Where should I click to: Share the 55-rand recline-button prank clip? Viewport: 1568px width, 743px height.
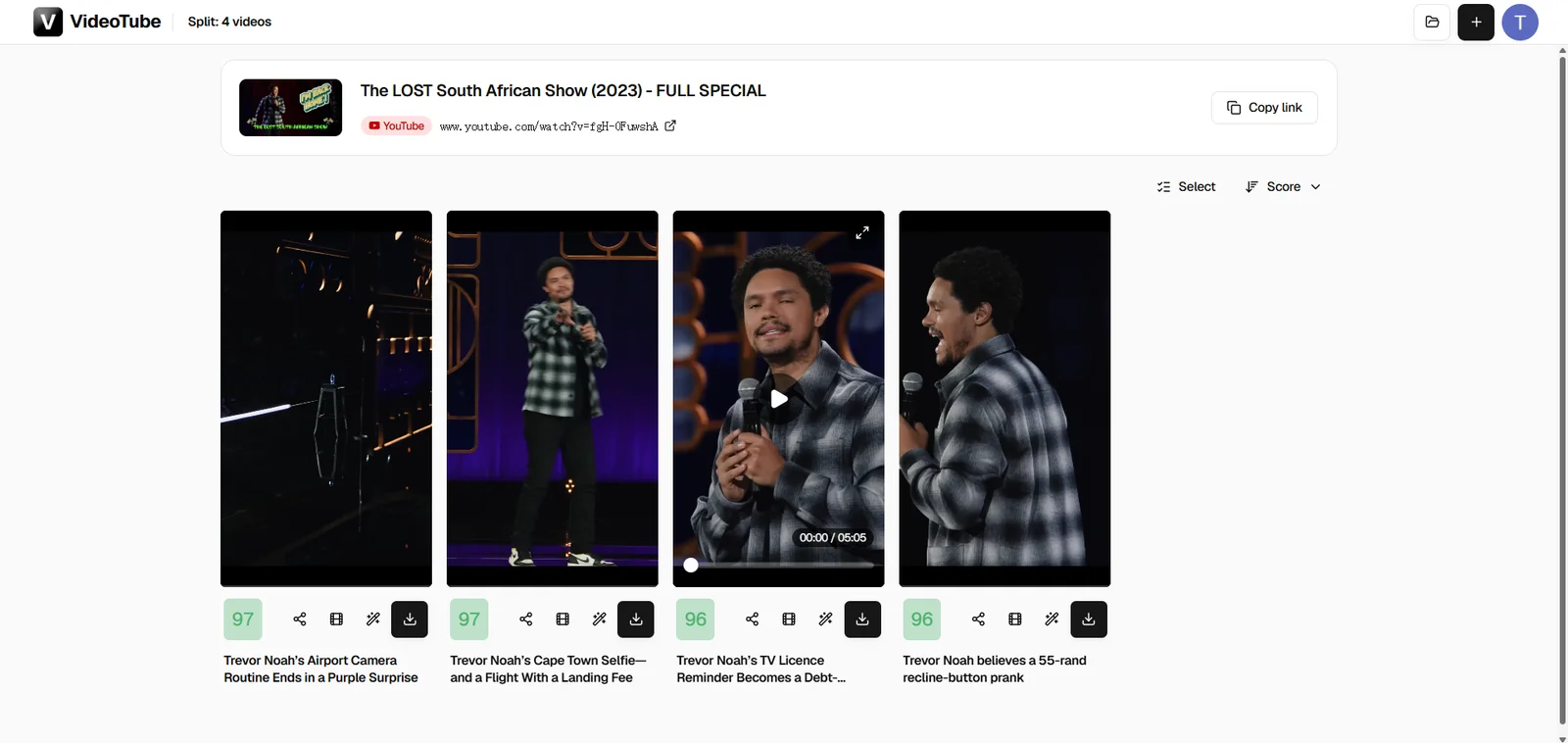tap(979, 619)
